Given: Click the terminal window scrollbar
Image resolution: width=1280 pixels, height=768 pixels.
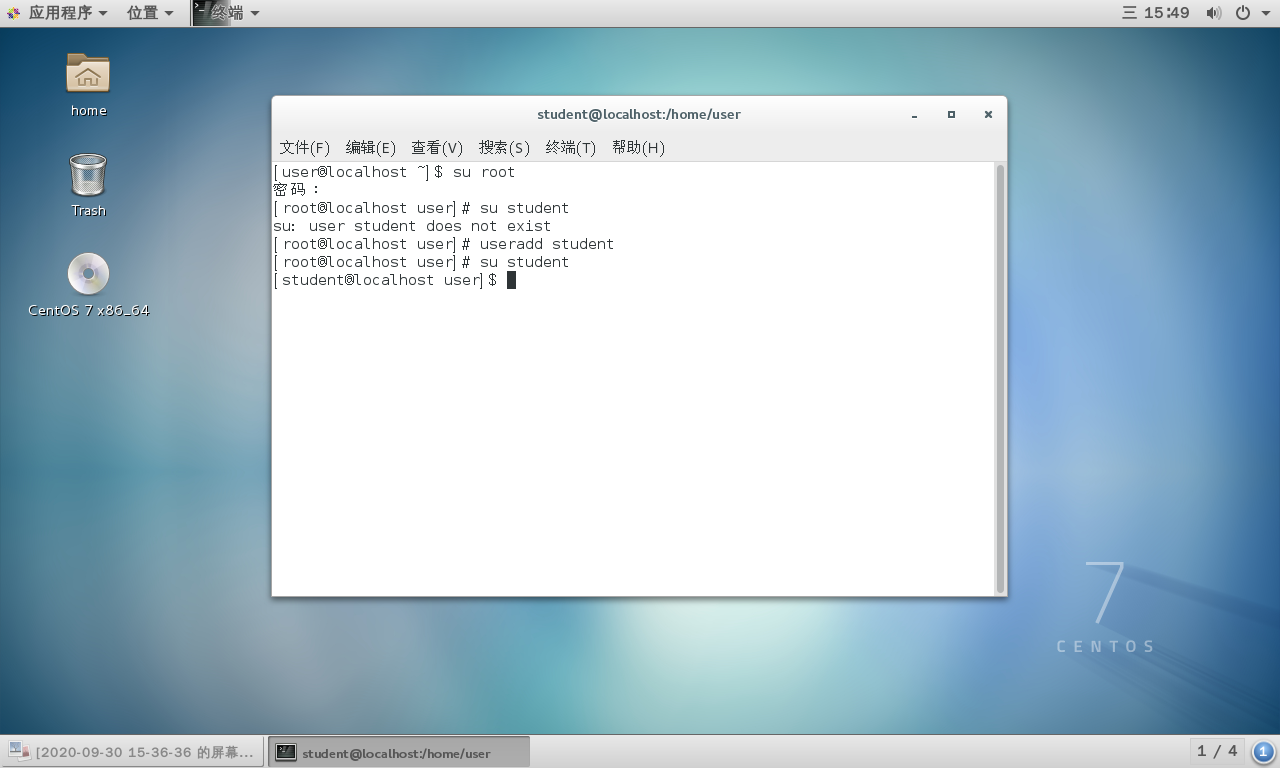Looking at the screenshot, I should pyautogui.click(x=999, y=380).
